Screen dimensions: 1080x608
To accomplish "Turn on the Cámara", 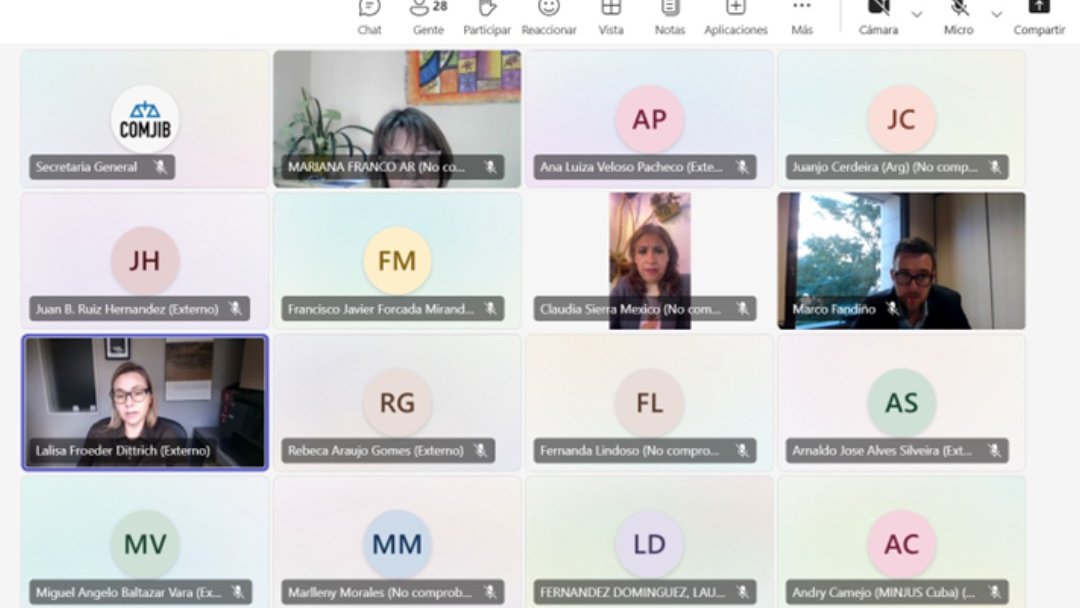I will pos(879,17).
